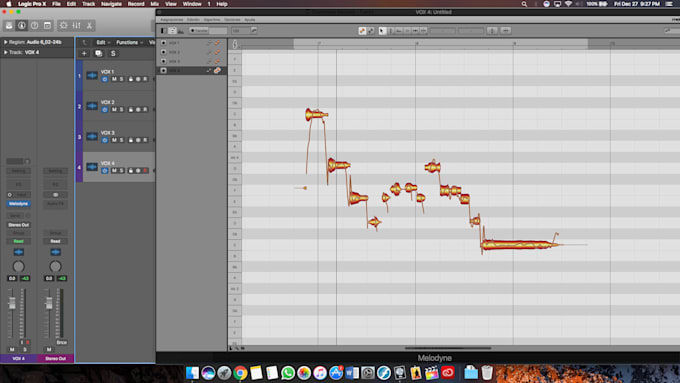This screenshot has width=680, height=383.
Task: Toggle VOX 2 visibility in Melodyne track list
Action: (163, 52)
